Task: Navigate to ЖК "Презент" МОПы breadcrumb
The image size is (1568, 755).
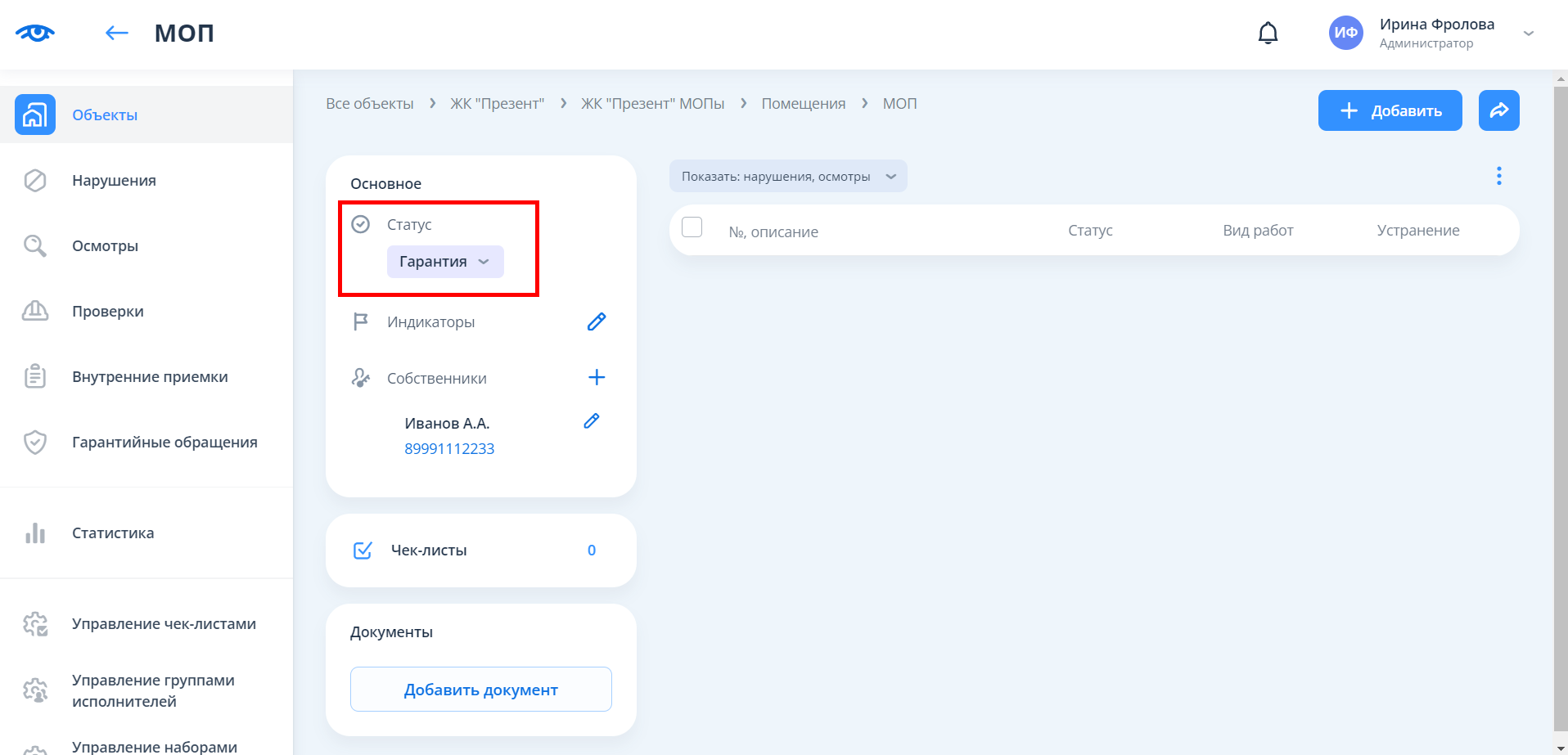Action: 652,104
